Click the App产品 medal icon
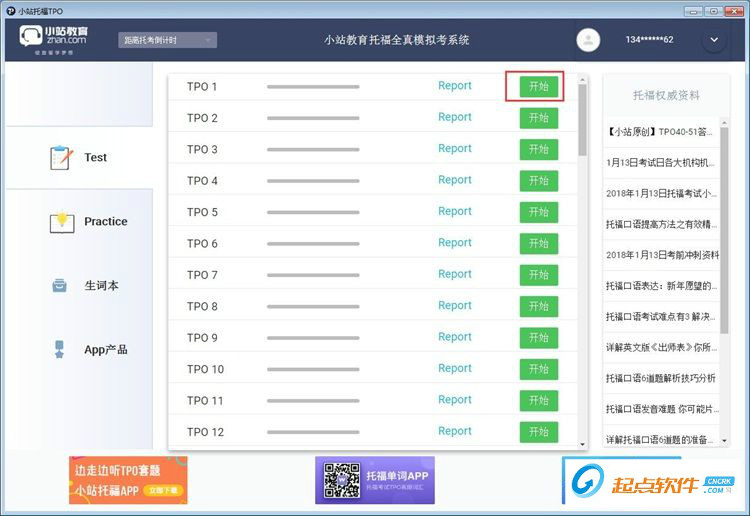 (x=59, y=350)
